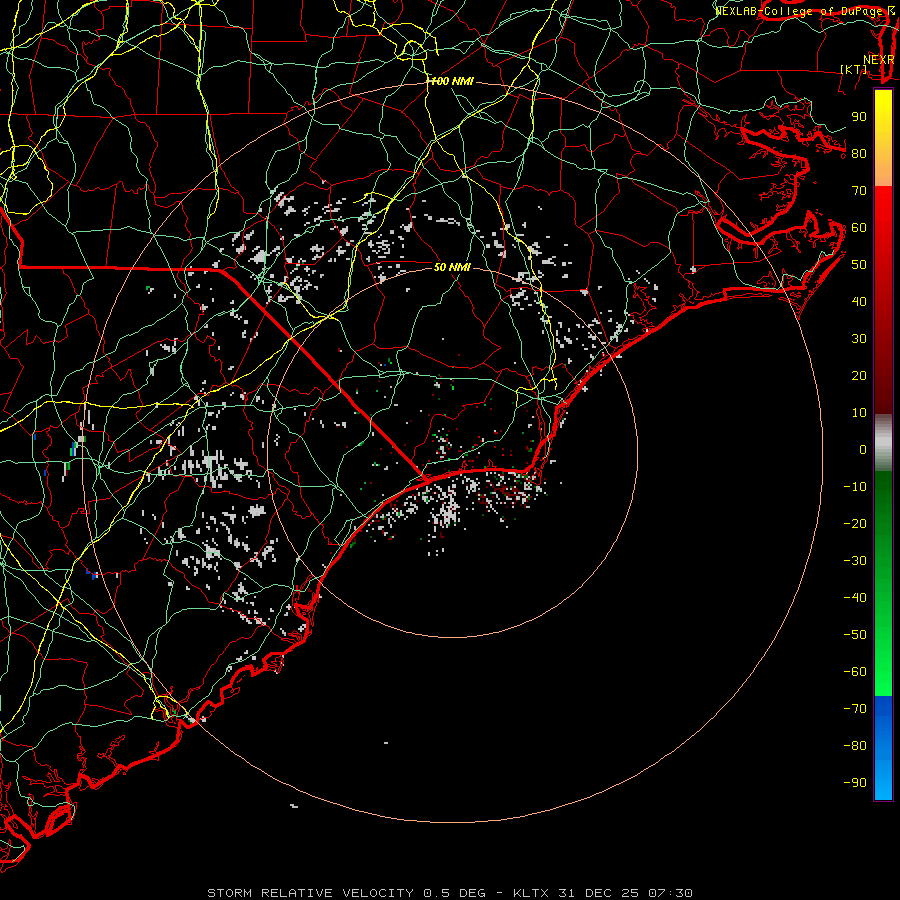Viewport: 900px width, 900px height.
Task: Click the -80 label on velocity scale
Action: [855, 746]
